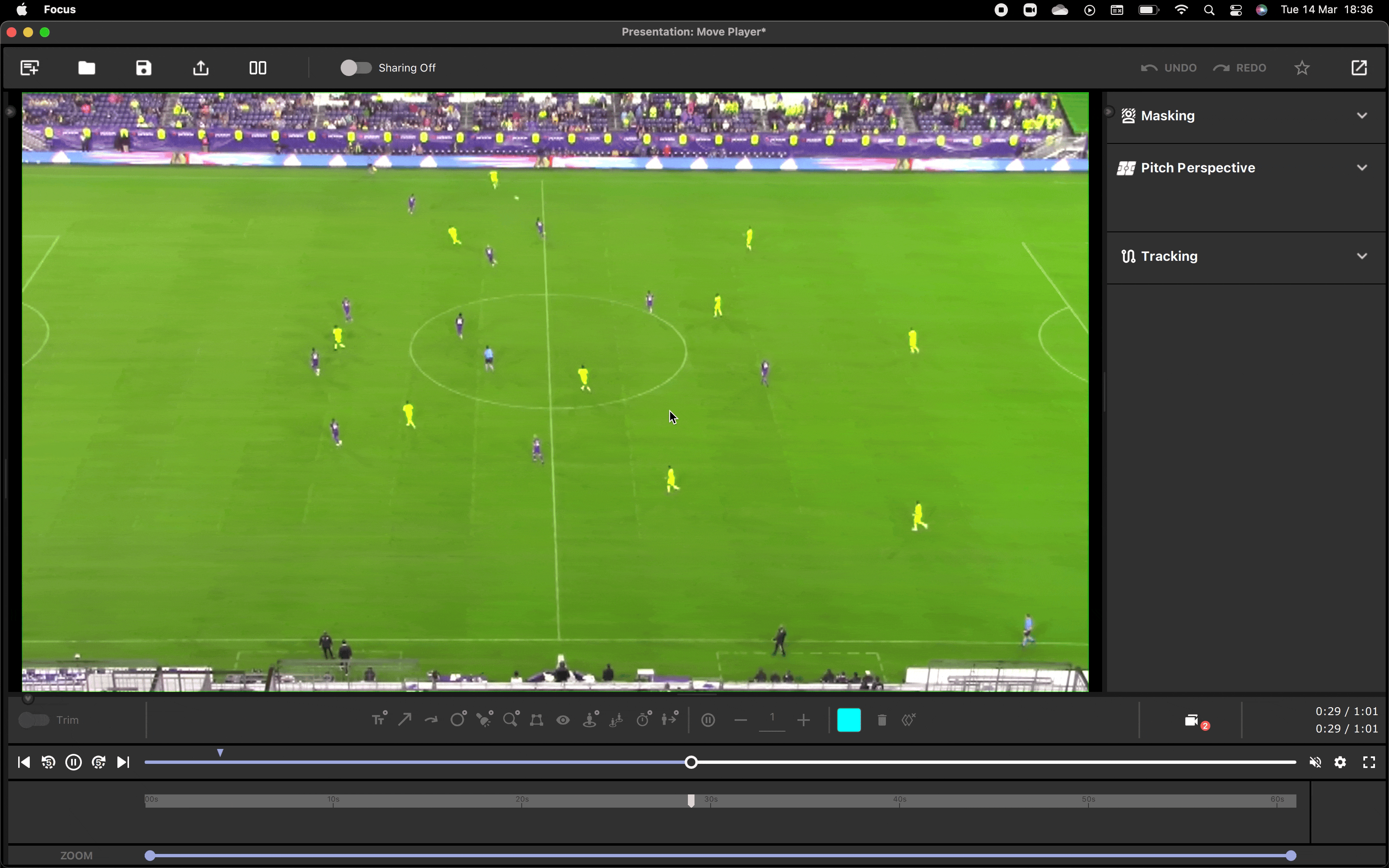Pause the video playback

click(x=74, y=762)
